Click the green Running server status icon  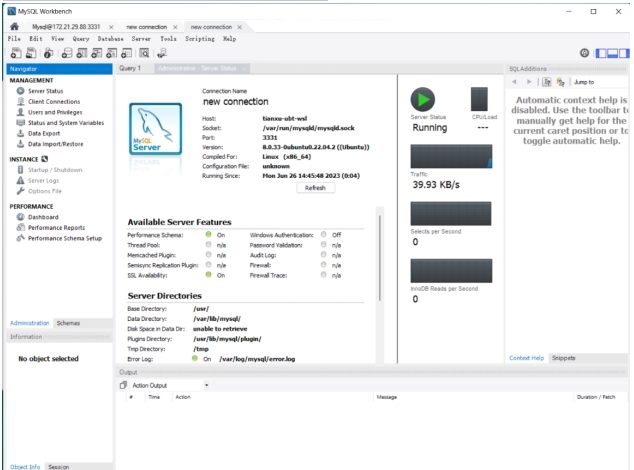[x=423, y=99]
